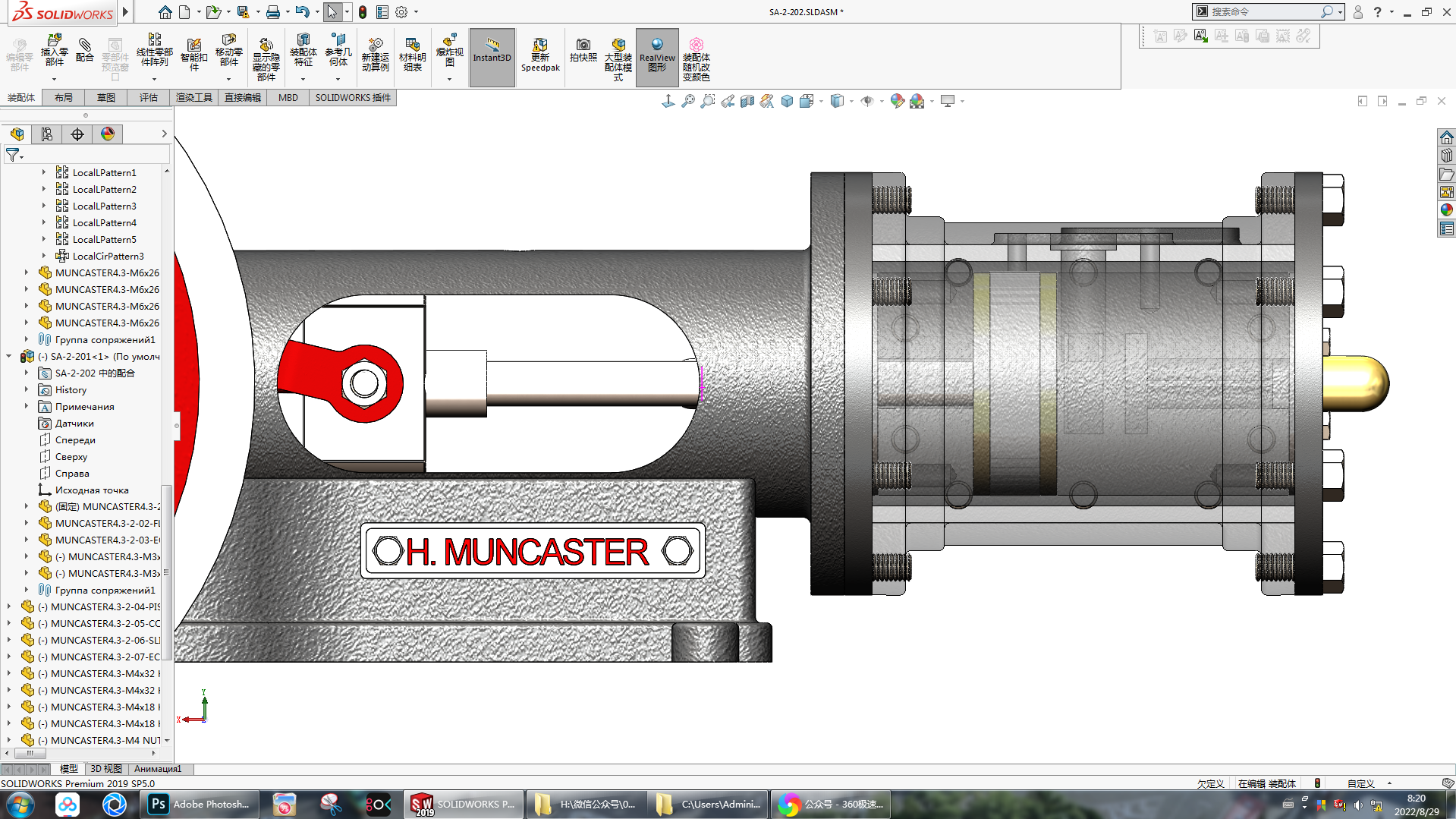Viewport: 1456px width, 819px height.
Task: Click the Mate (配合) tool icon
Action: [85, 51]
